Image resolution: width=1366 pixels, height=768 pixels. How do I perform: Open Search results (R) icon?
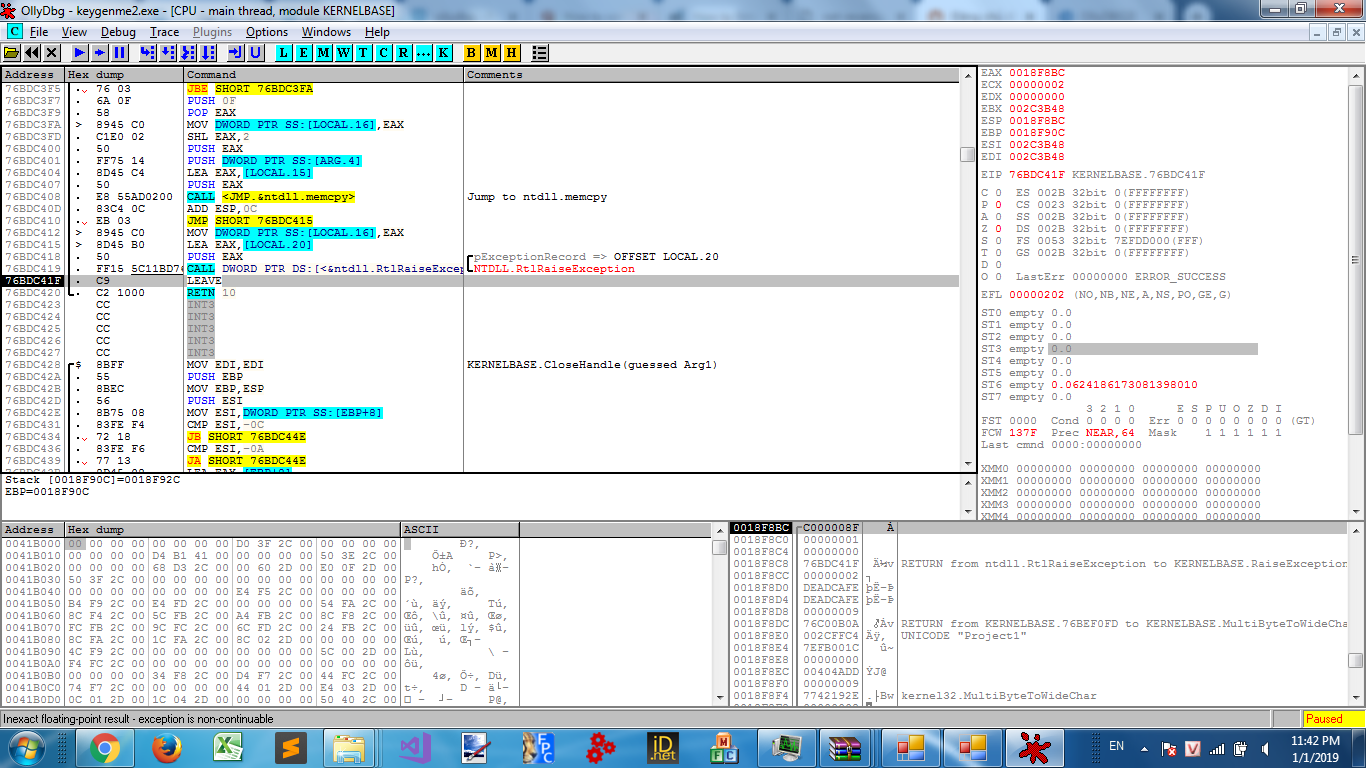pyautogui.click(x=404, y=52)
